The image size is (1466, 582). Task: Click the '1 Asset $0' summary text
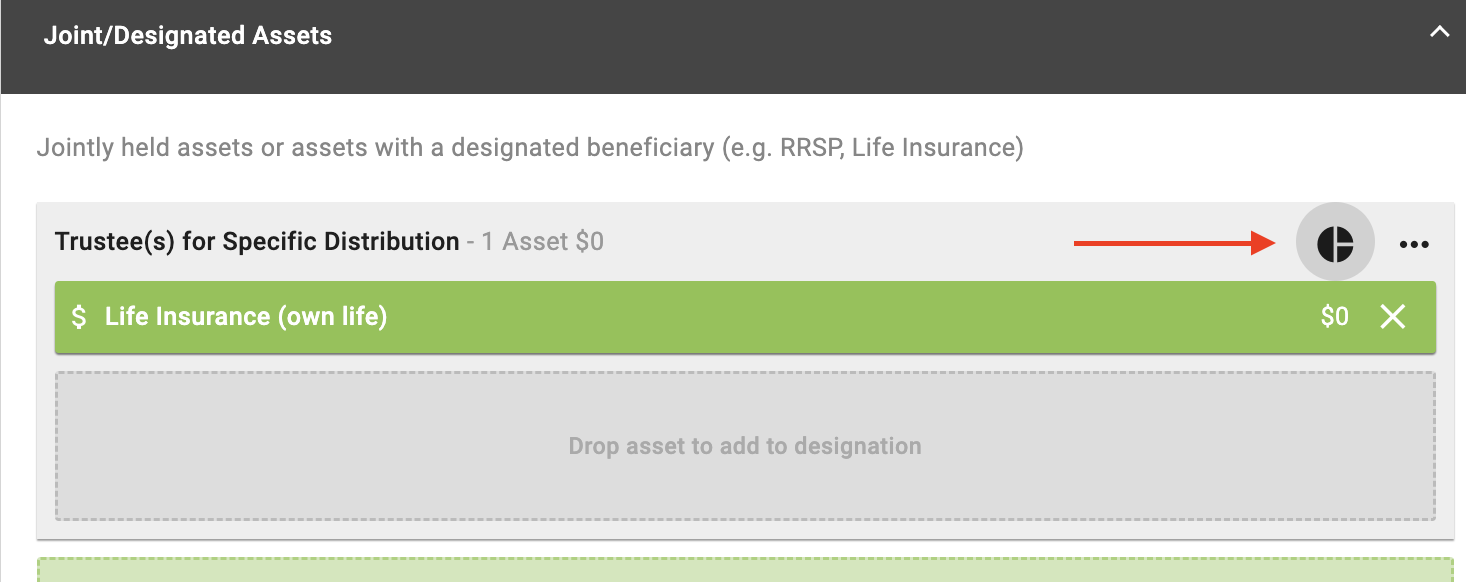(543, 242)
